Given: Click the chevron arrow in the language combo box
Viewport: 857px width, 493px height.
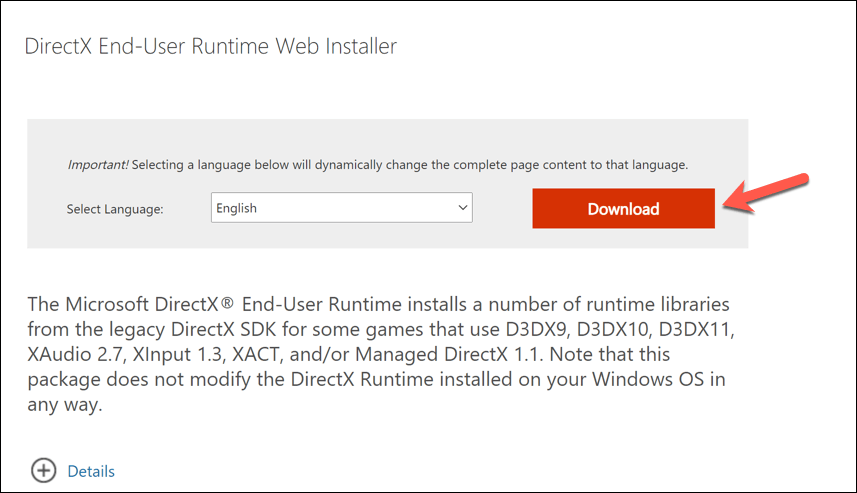Looking at the screenshot, I should pos(462,208).
